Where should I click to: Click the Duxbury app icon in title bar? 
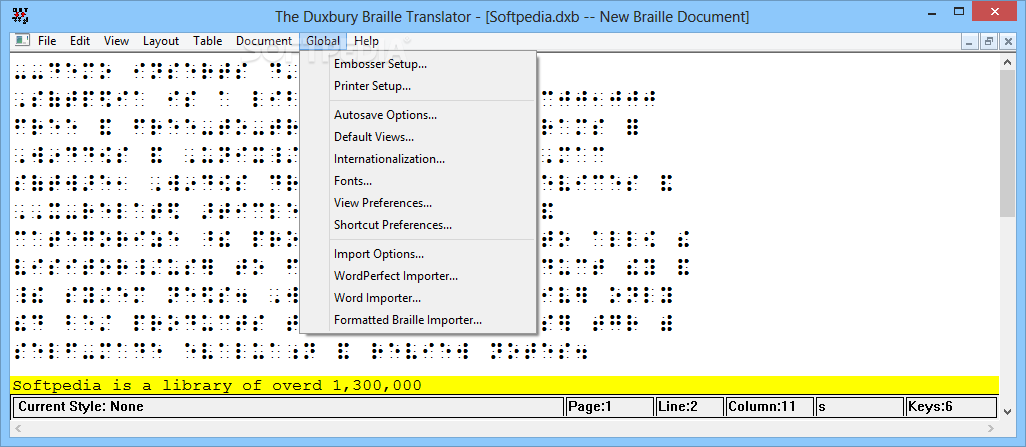click(x=20, y=14)
